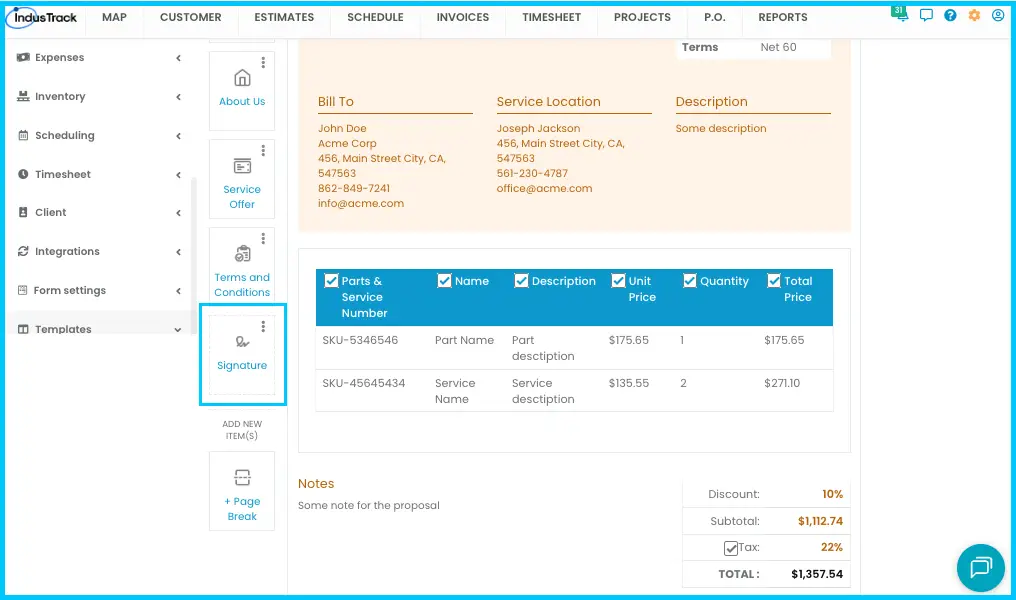Uncheck the Description column checkbox
The height and width of the screenshot is (600, 1016).
click(521, 281)
